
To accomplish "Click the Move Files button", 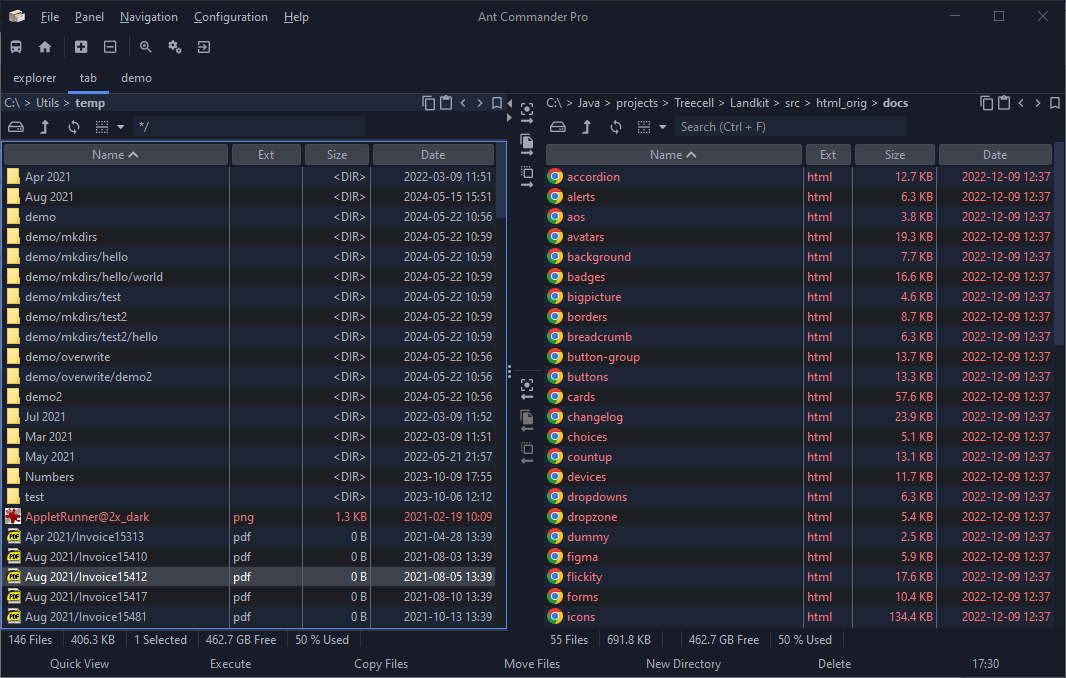I will tap(532, 664).
